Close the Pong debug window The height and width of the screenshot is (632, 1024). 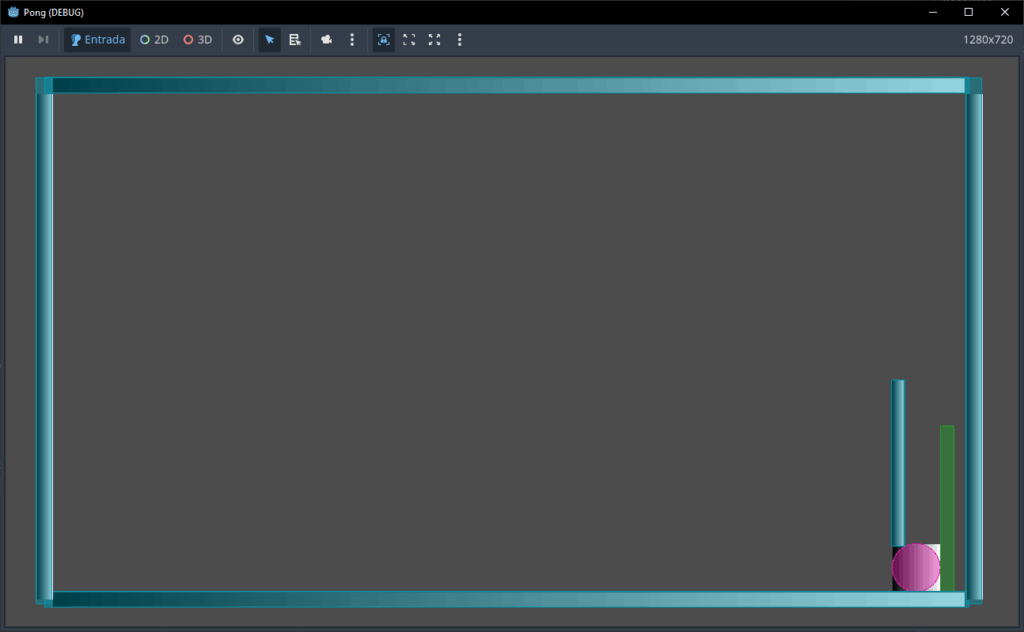click(x=1005, y=12)
